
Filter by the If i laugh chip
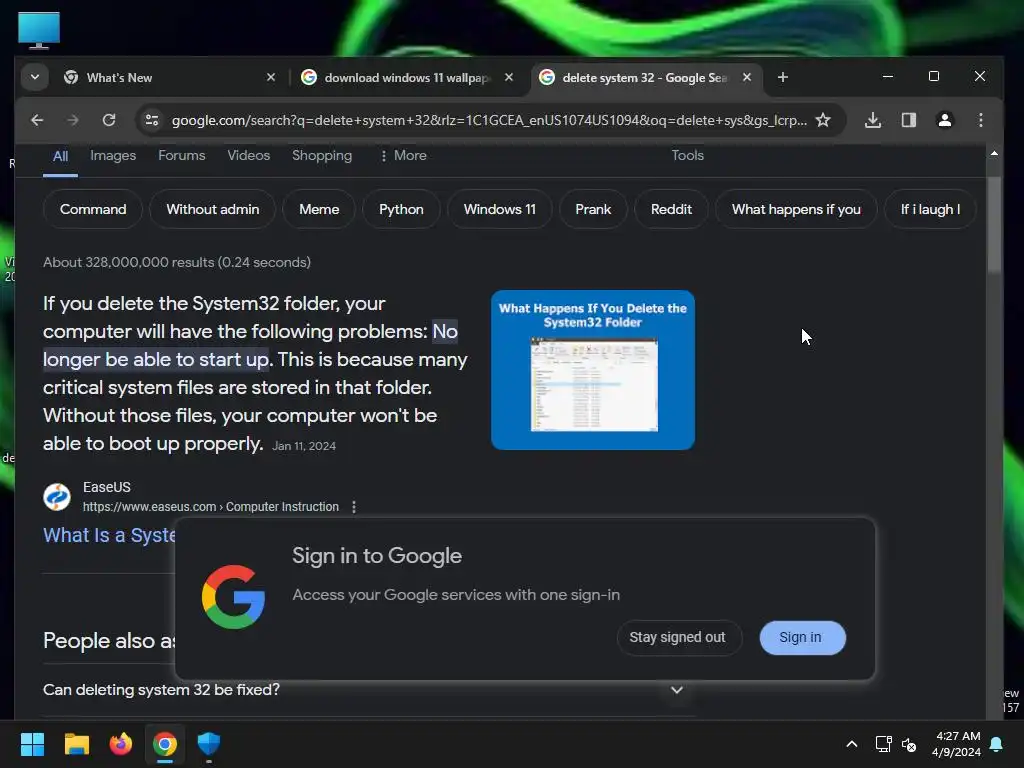[930, 209]
